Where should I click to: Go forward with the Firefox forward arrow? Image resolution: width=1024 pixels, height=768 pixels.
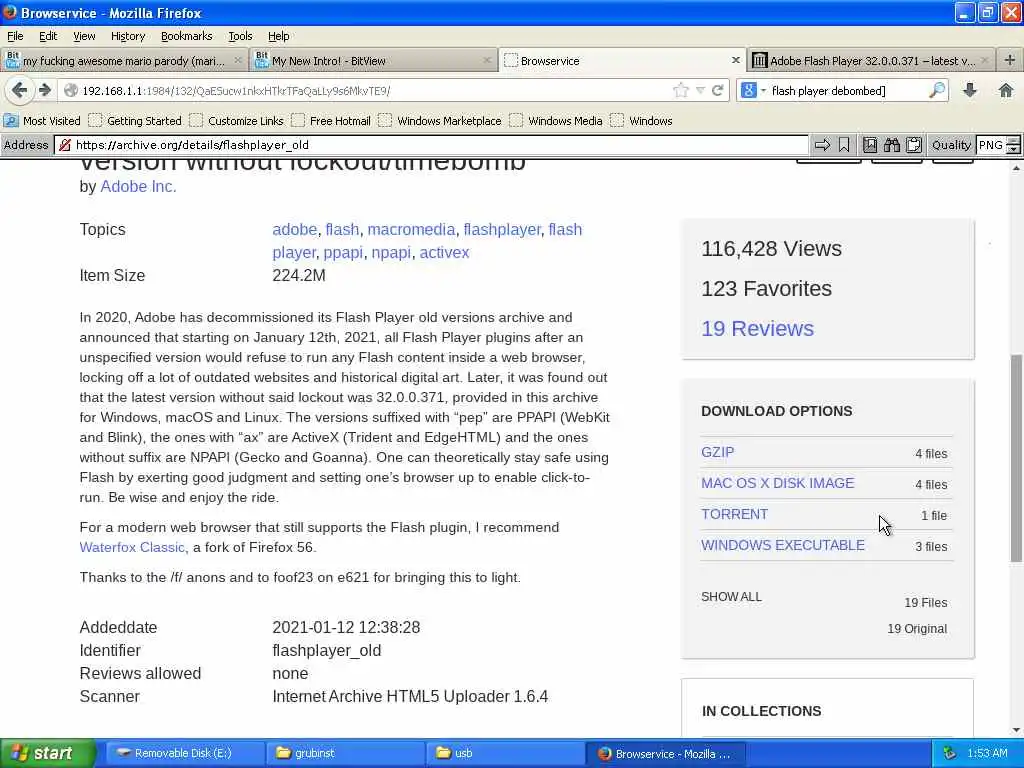tap(44, 90)
